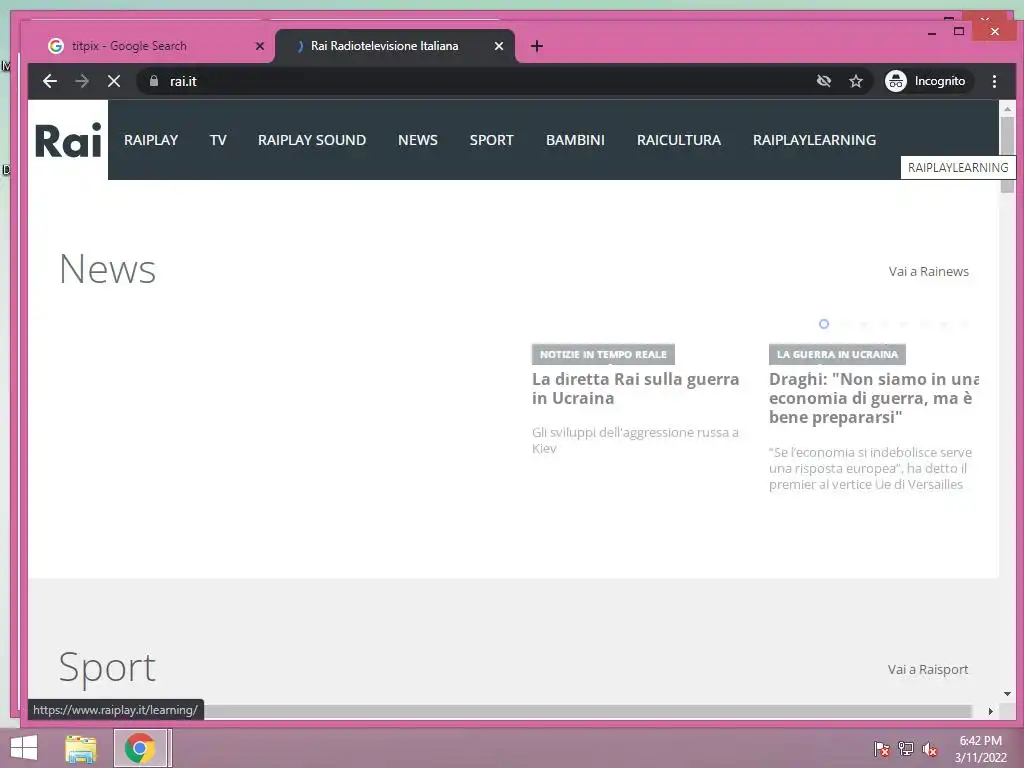Click the forward navigation arrow

82,81
